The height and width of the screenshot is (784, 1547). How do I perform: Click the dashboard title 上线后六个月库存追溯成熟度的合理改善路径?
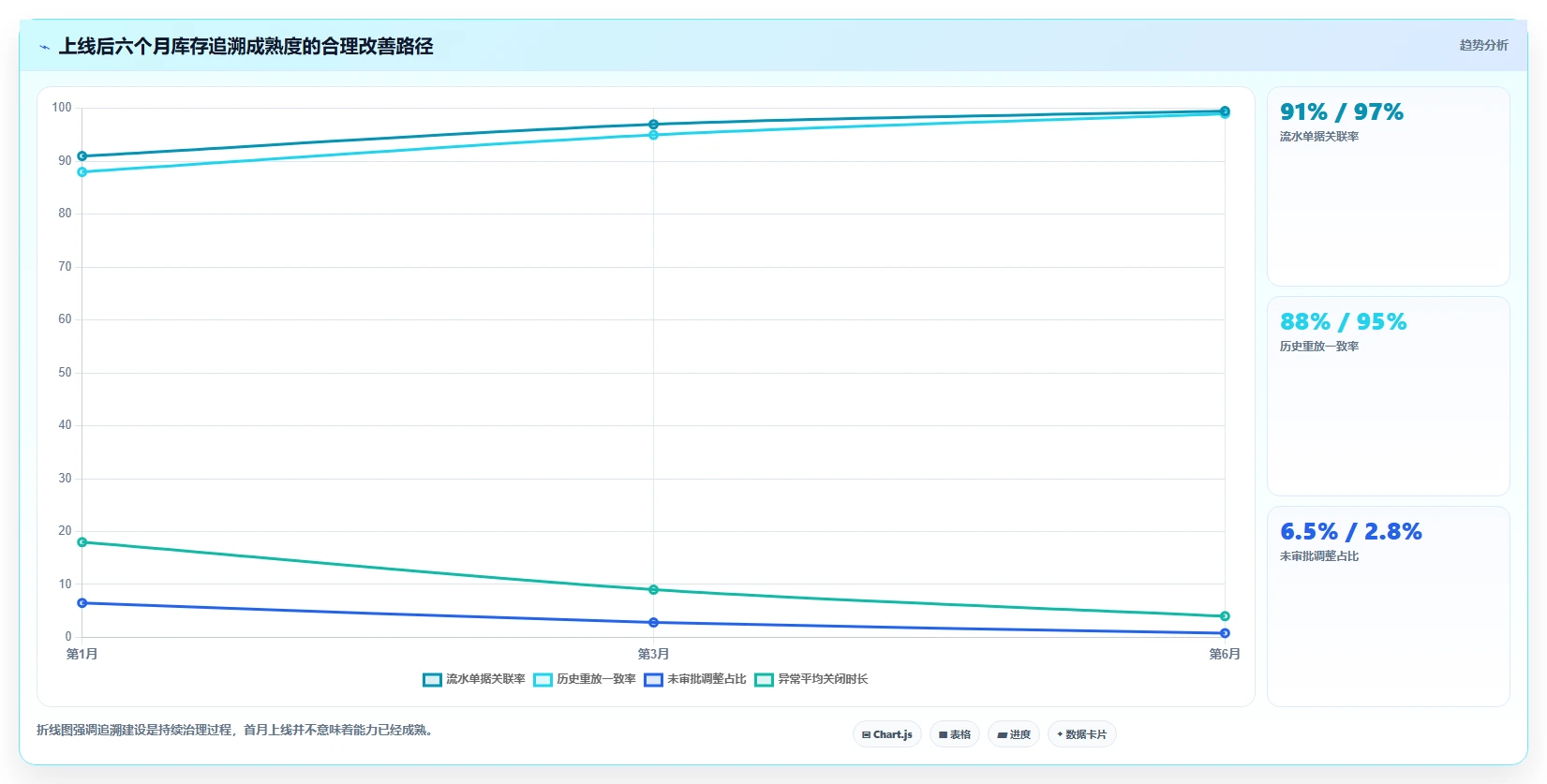point(245,47)
